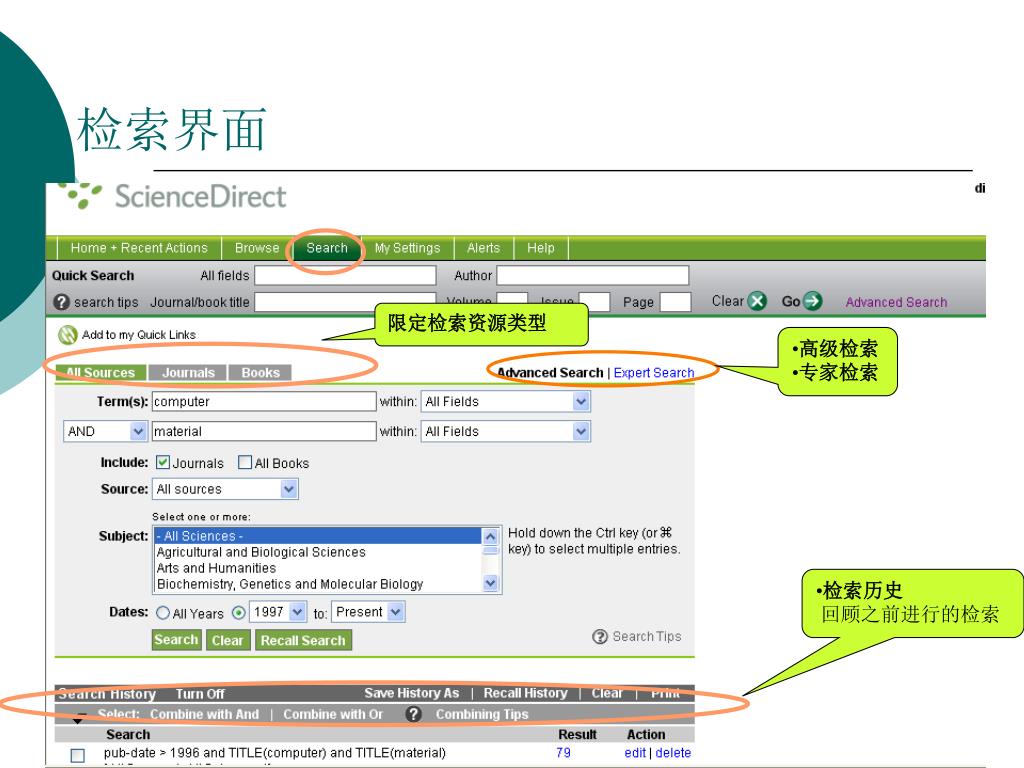The width and height of the screenshot is (1024, 768).
Task: Click the Subject list scroll up arrow
Action: click(490, 536)
